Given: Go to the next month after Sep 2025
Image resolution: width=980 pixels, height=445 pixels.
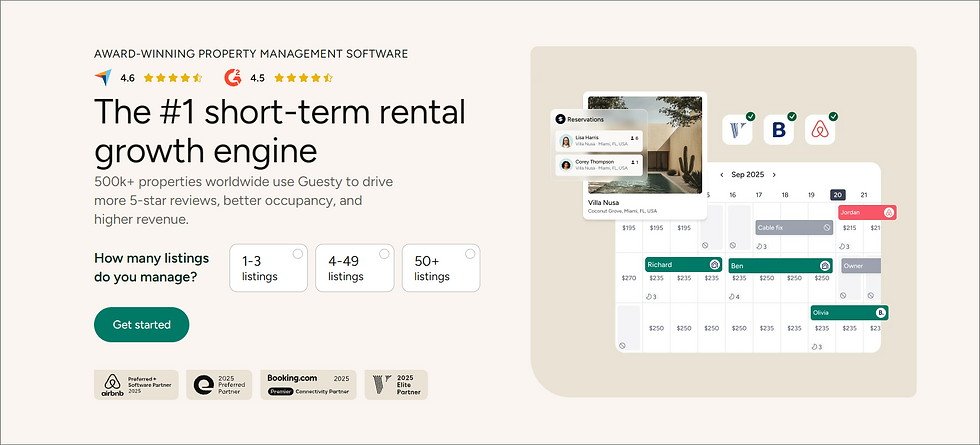Looking at the screenshot, I should point(774,175).
